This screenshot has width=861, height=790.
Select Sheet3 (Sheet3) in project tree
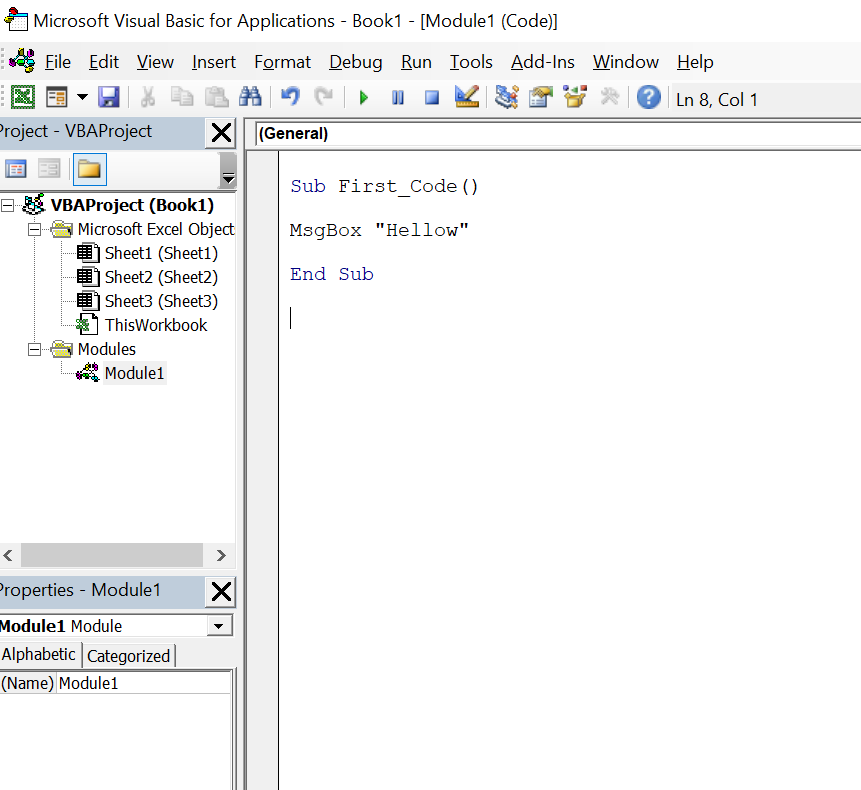pyautogui.click(x=161, y=301)
